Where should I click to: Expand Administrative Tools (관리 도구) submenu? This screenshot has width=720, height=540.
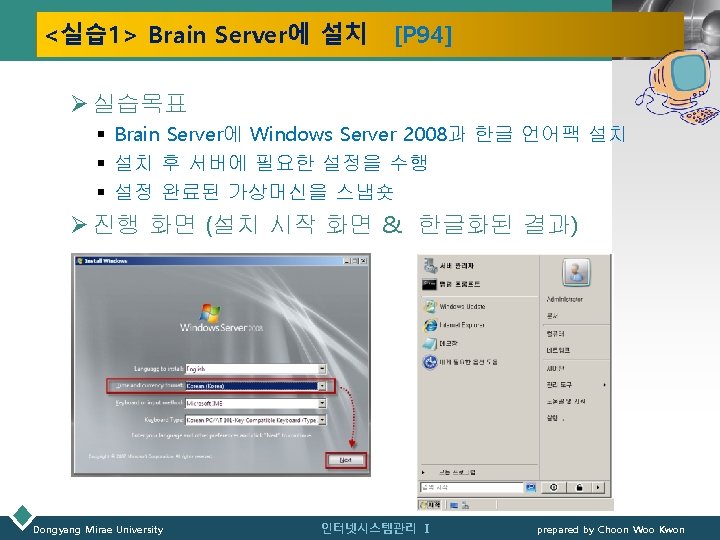click(575, 385)
